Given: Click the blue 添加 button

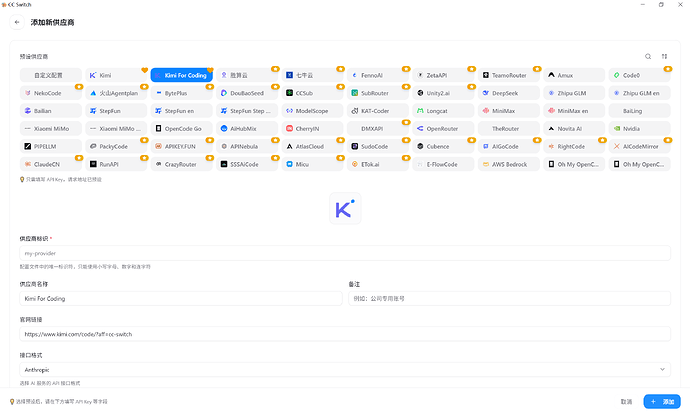Looking at the screenshot, I should 662,402.
